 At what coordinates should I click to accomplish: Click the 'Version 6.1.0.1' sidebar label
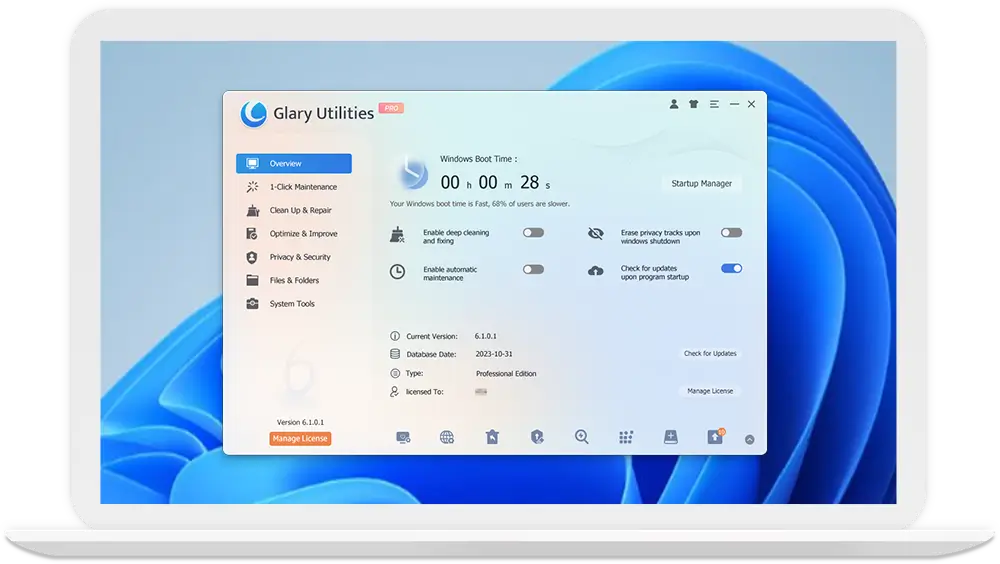[300, 422]
